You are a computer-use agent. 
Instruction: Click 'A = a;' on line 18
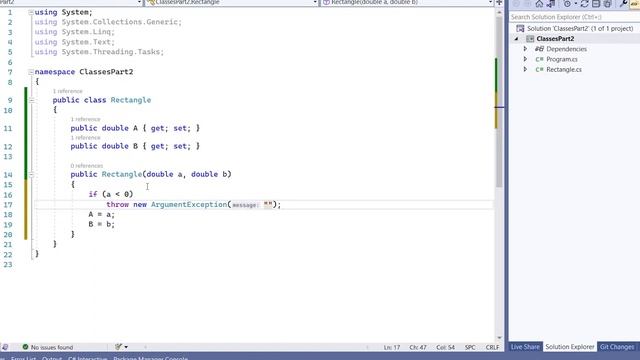pos(102,215)
